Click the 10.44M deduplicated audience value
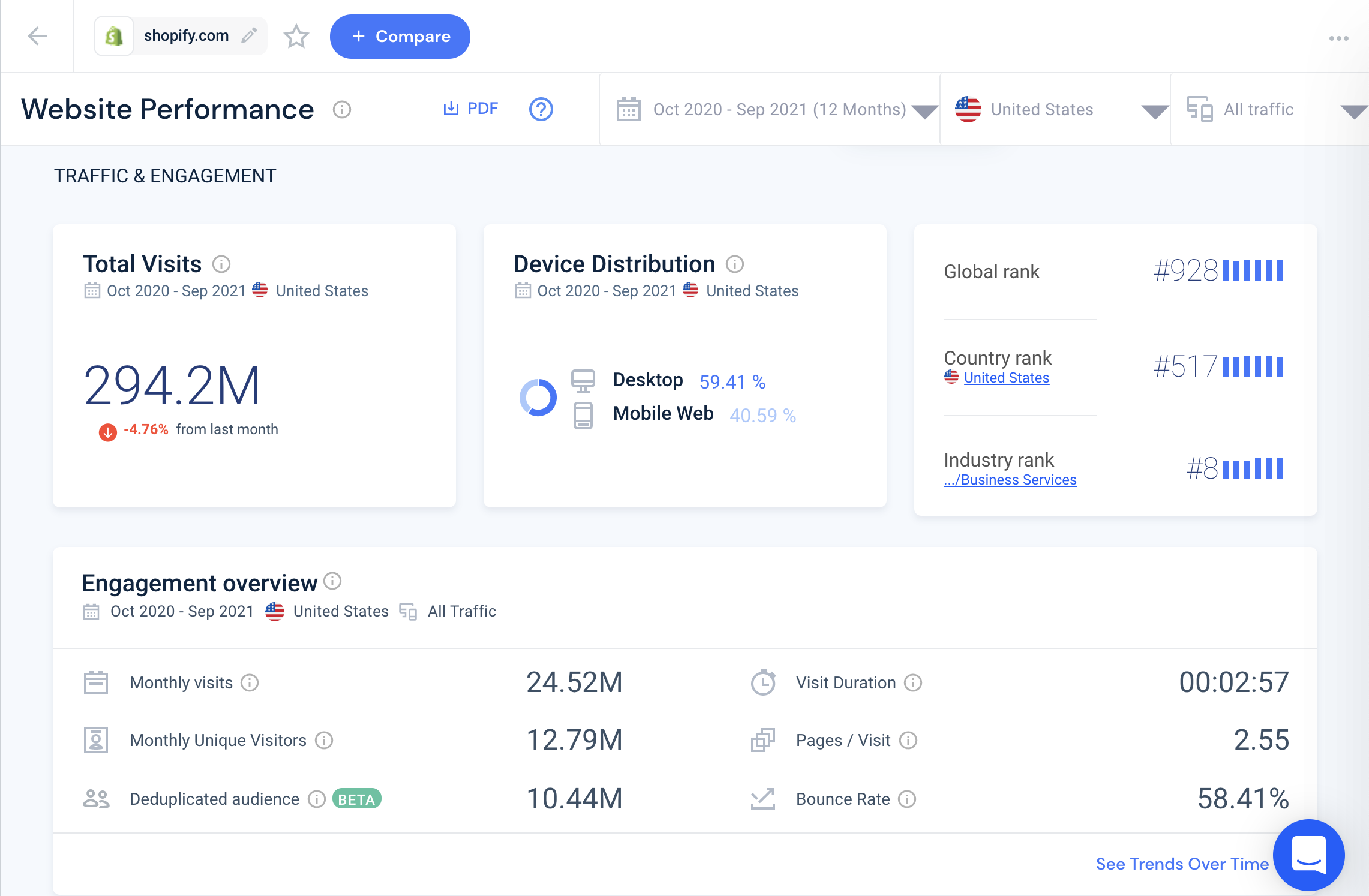 point(575,799)
